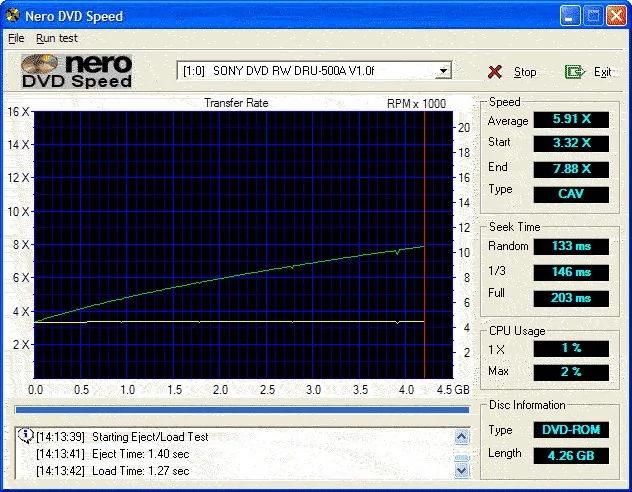Click the log info bubble icon
632x492 pixels.
click(25, 436)
